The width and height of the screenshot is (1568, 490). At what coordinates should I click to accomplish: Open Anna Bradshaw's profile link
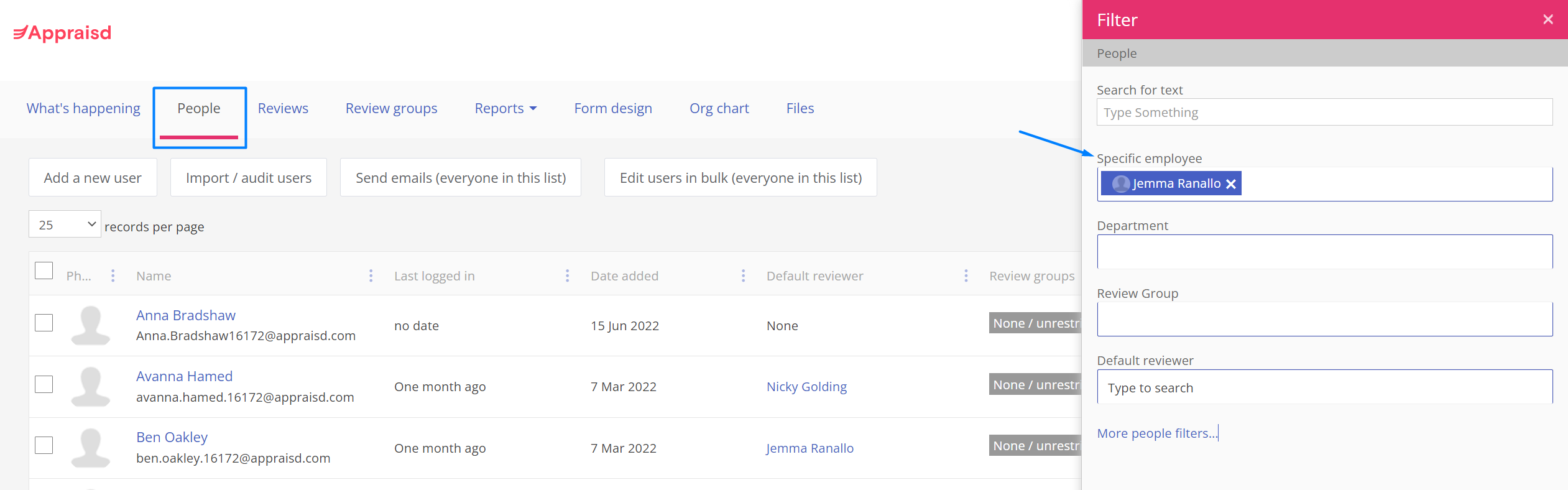click(186, 315)
